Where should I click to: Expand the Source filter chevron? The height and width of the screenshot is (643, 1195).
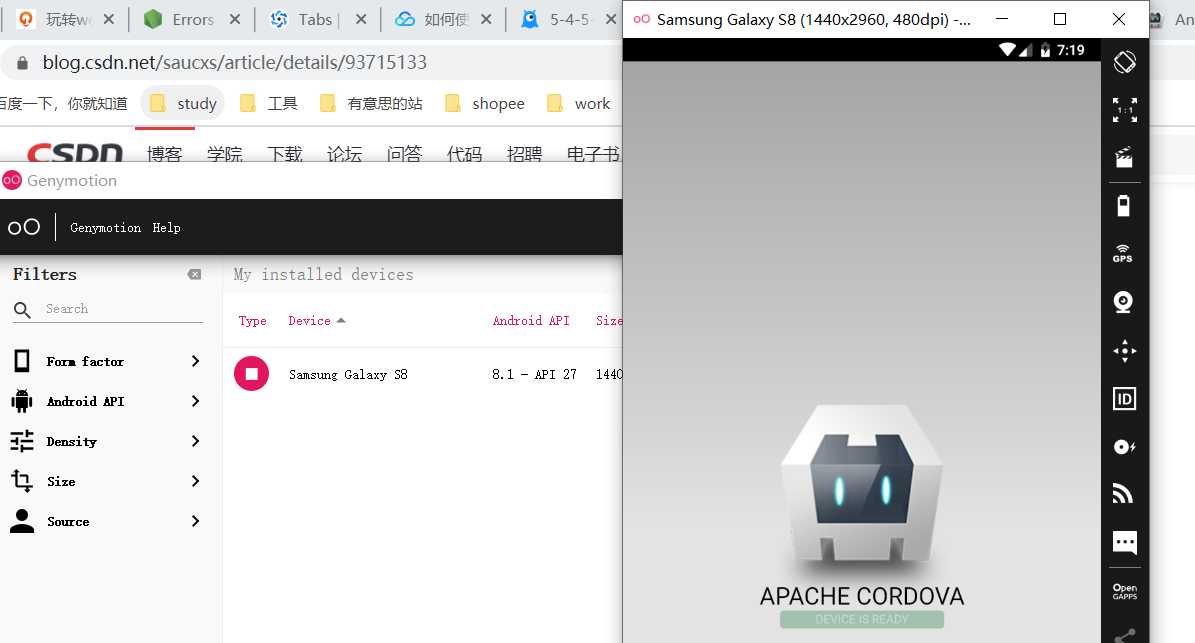[x=195, y=521]
